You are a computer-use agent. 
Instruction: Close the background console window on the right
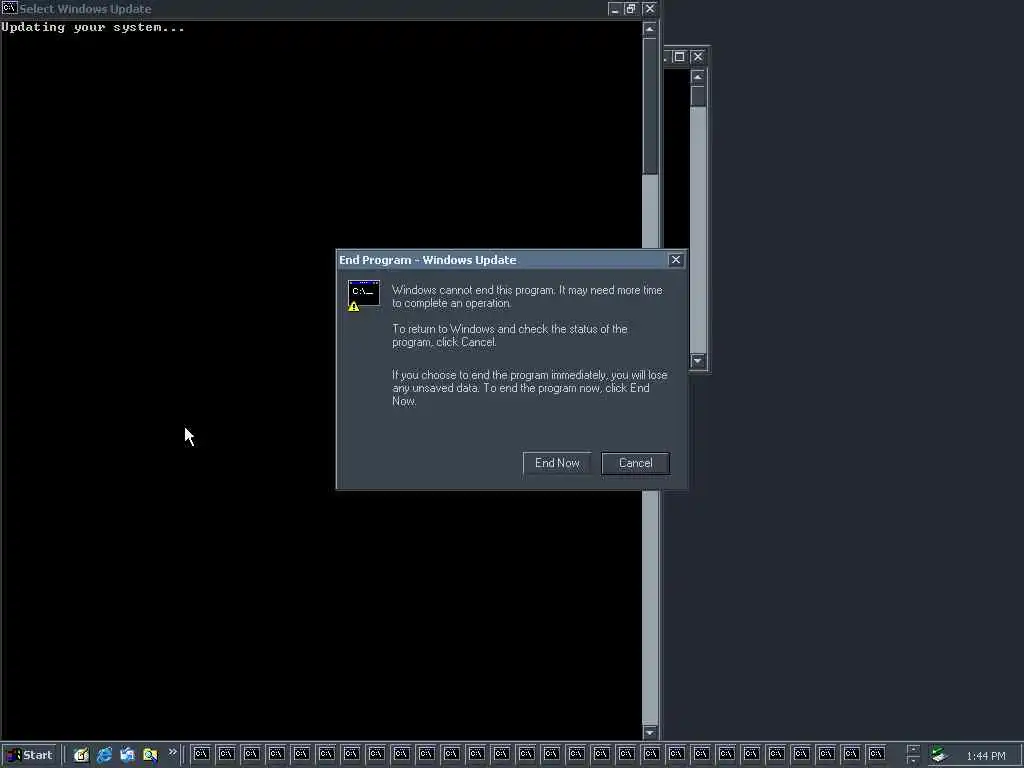pos(698,57)
